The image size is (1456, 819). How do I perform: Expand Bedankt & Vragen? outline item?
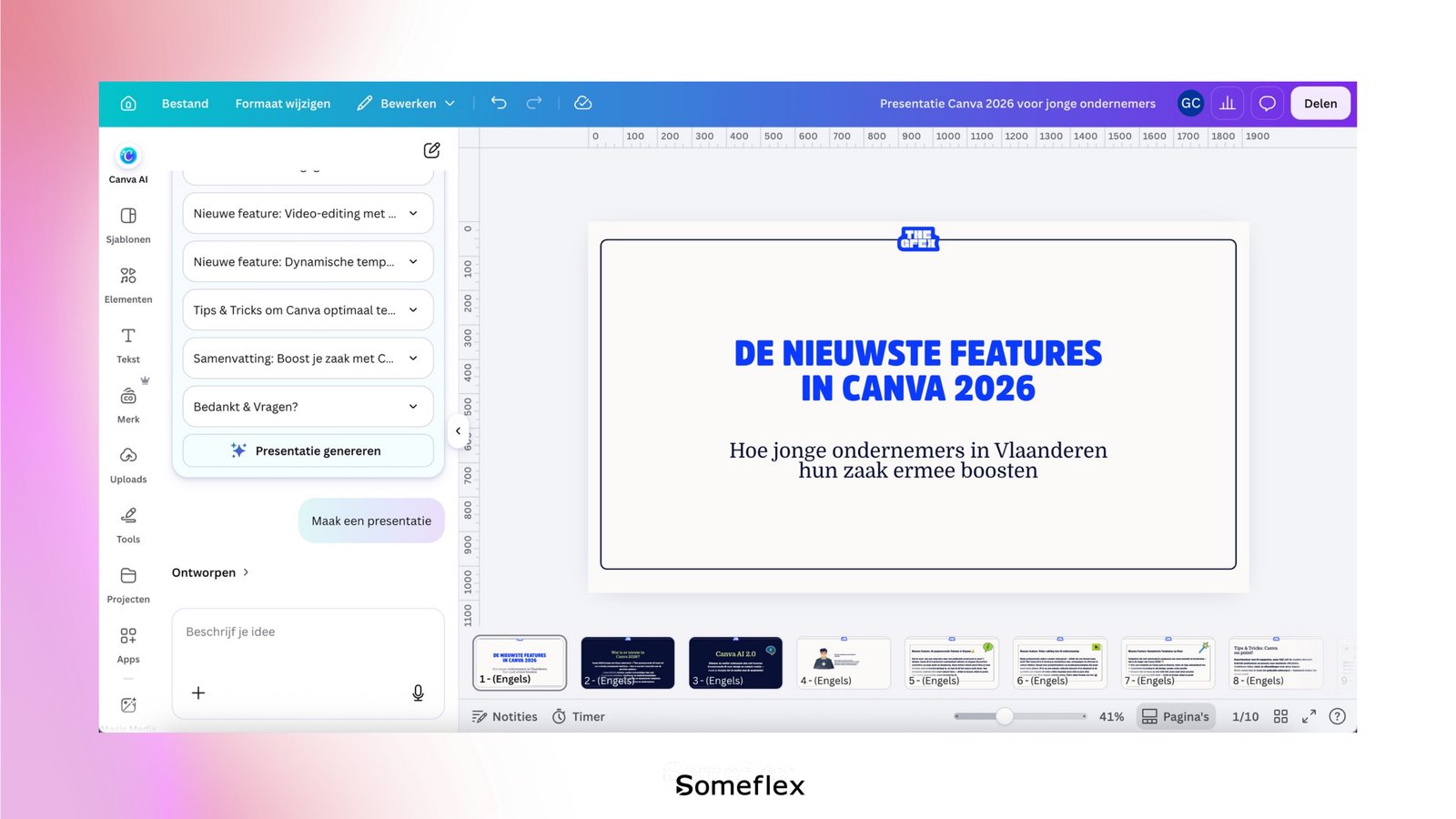[308, 407]
